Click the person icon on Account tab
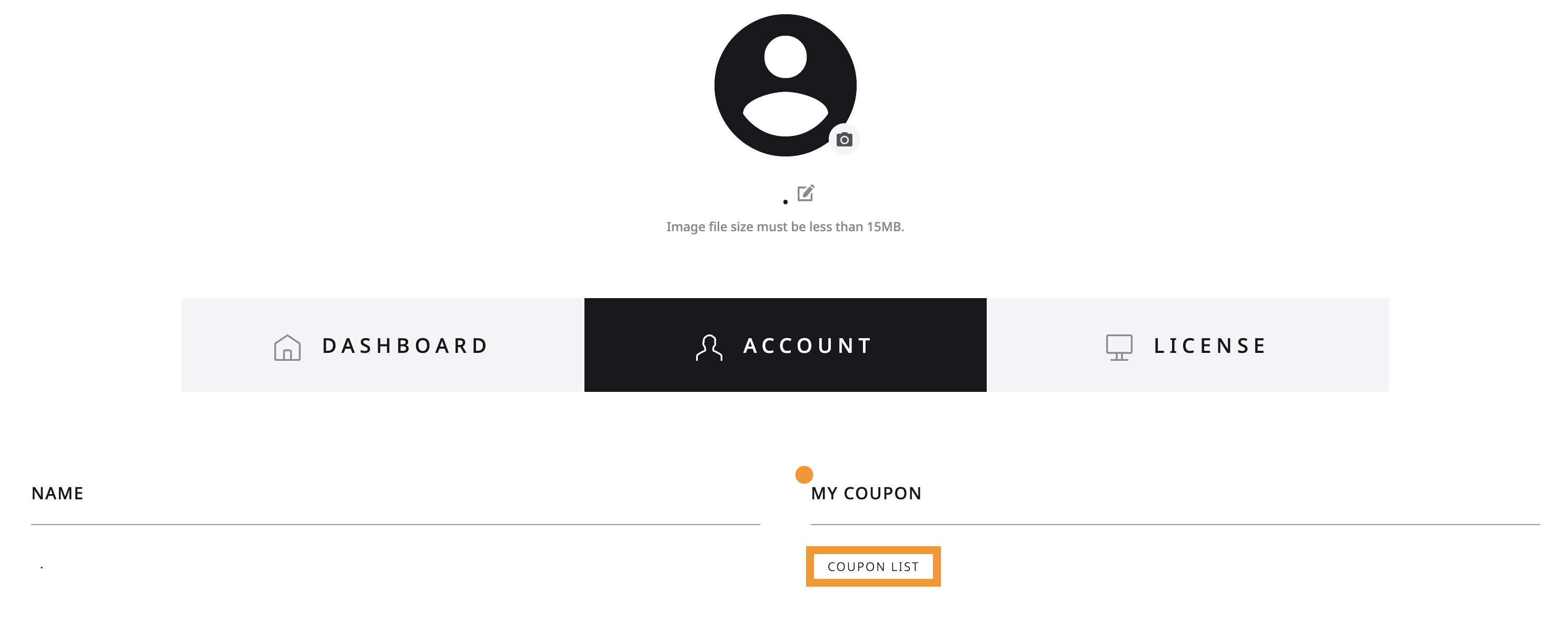 pyautogui.click(x=709, y=347)
